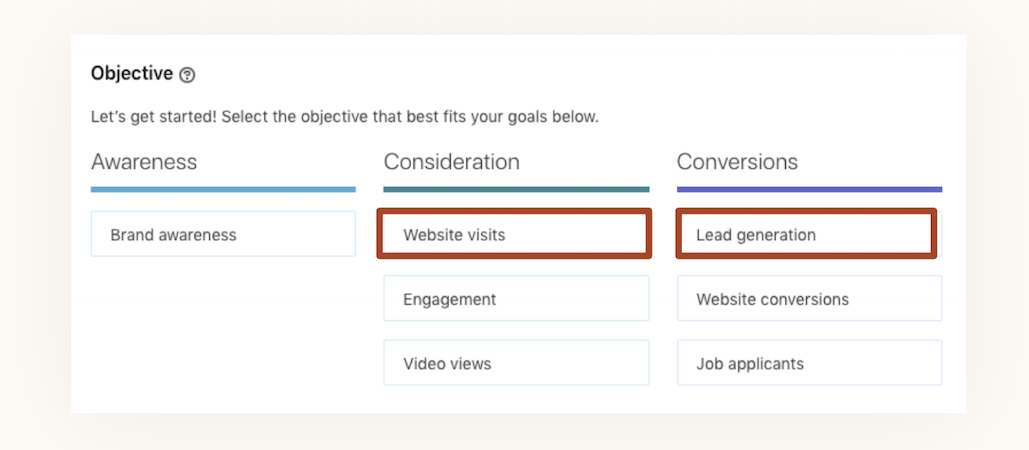This screenshot has height=450, width=1029.
Task: Pick the Engagement objective option
Action: point(515,299)
